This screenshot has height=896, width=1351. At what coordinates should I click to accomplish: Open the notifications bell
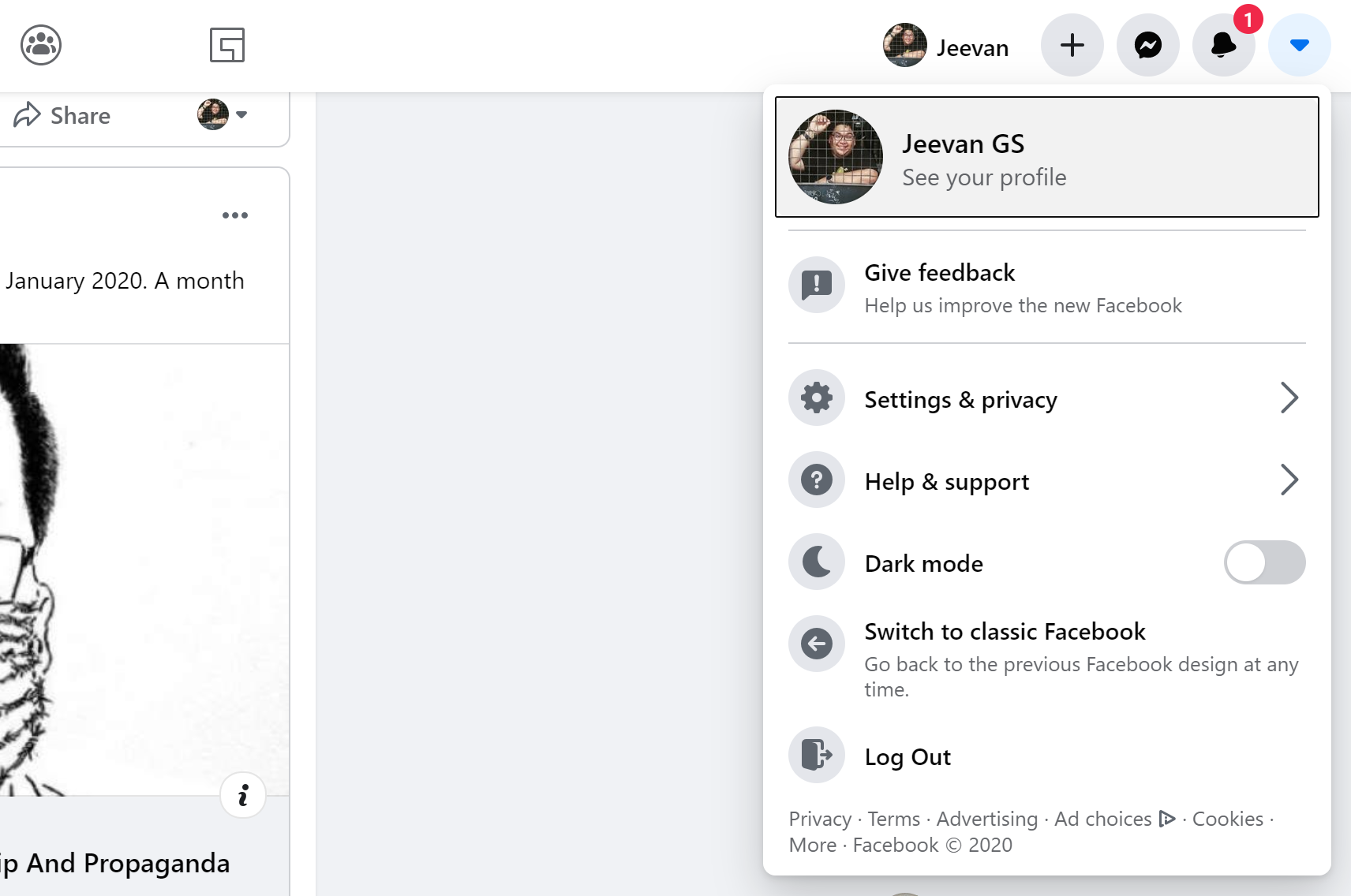[1223, 45]
